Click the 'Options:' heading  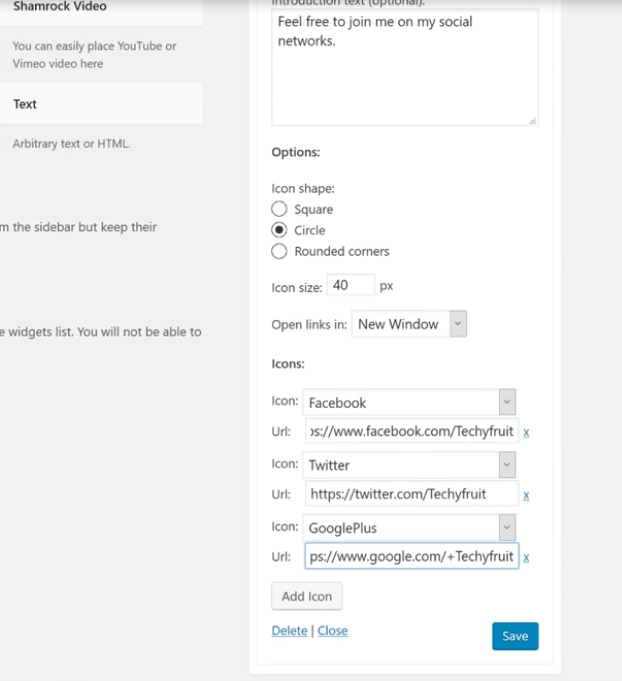click(x=296, y=152)
